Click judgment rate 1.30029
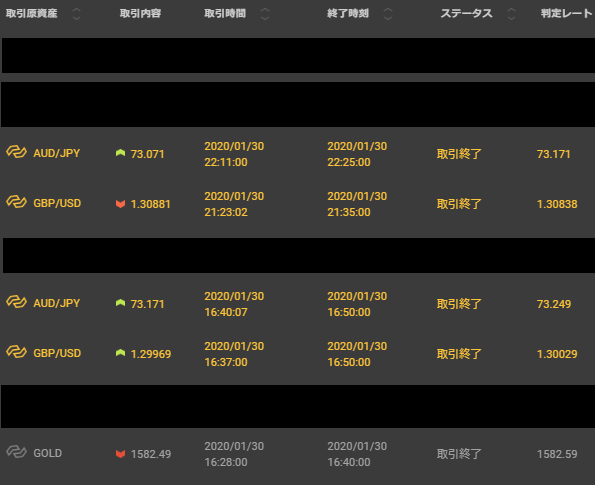The height and width of the screenshot is (485, 595). coord(557,354)
